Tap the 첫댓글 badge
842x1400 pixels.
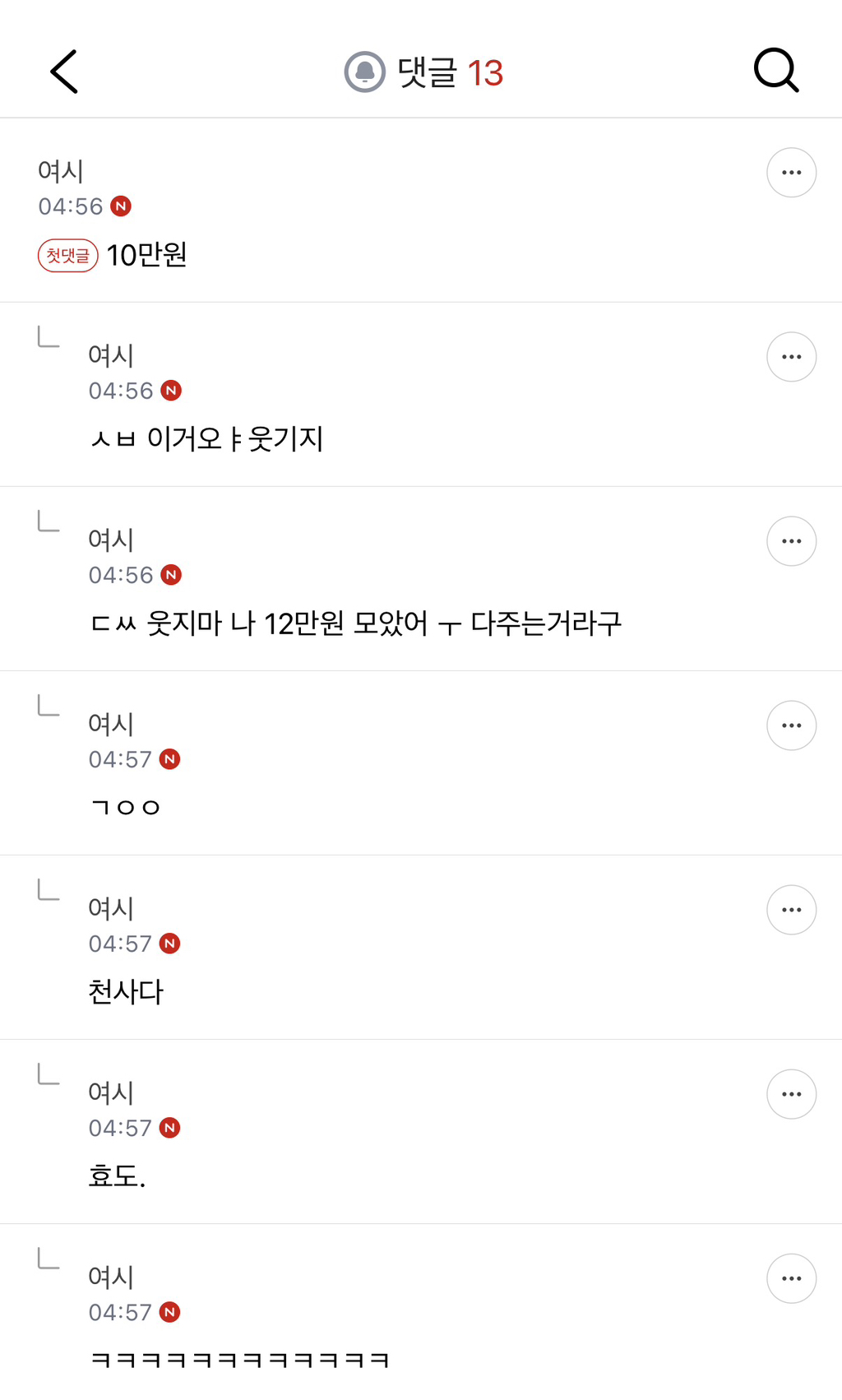tap(68, 256)
